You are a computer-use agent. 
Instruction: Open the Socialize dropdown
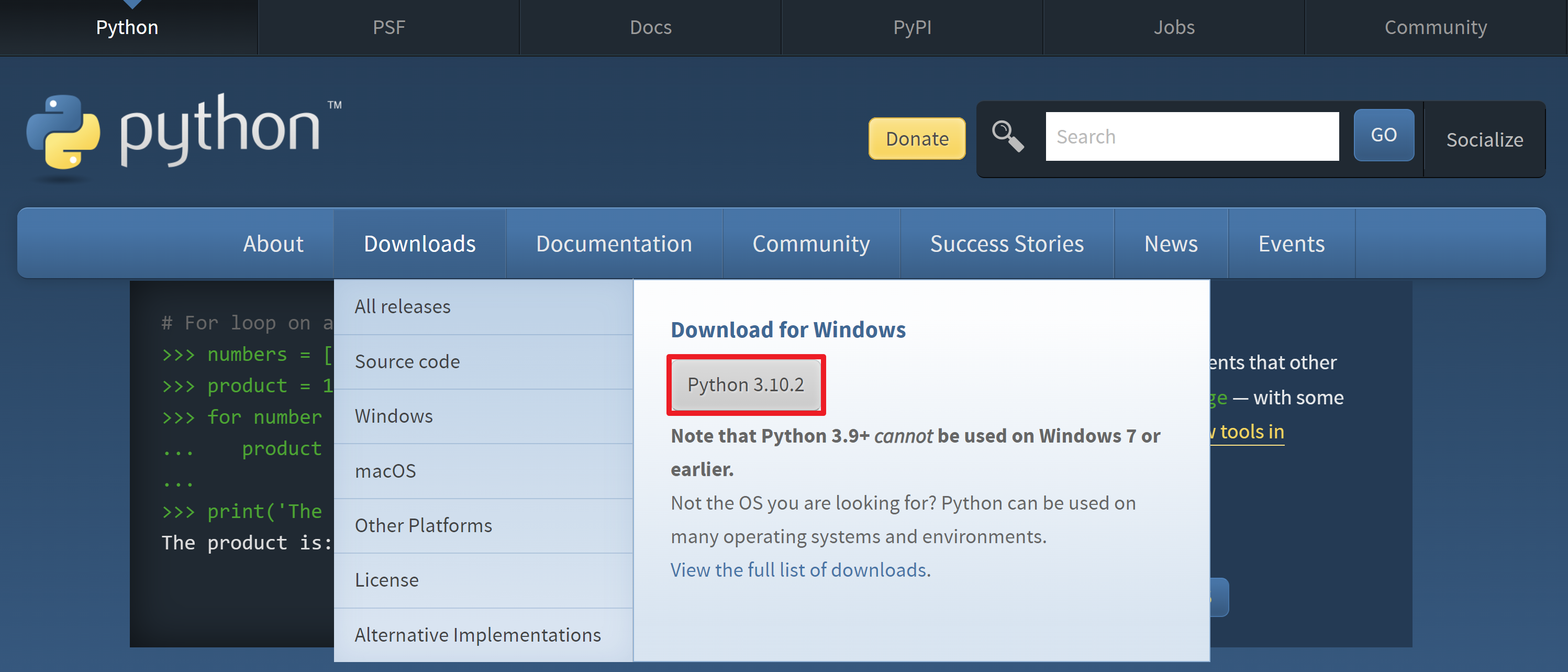(1484, 140)
